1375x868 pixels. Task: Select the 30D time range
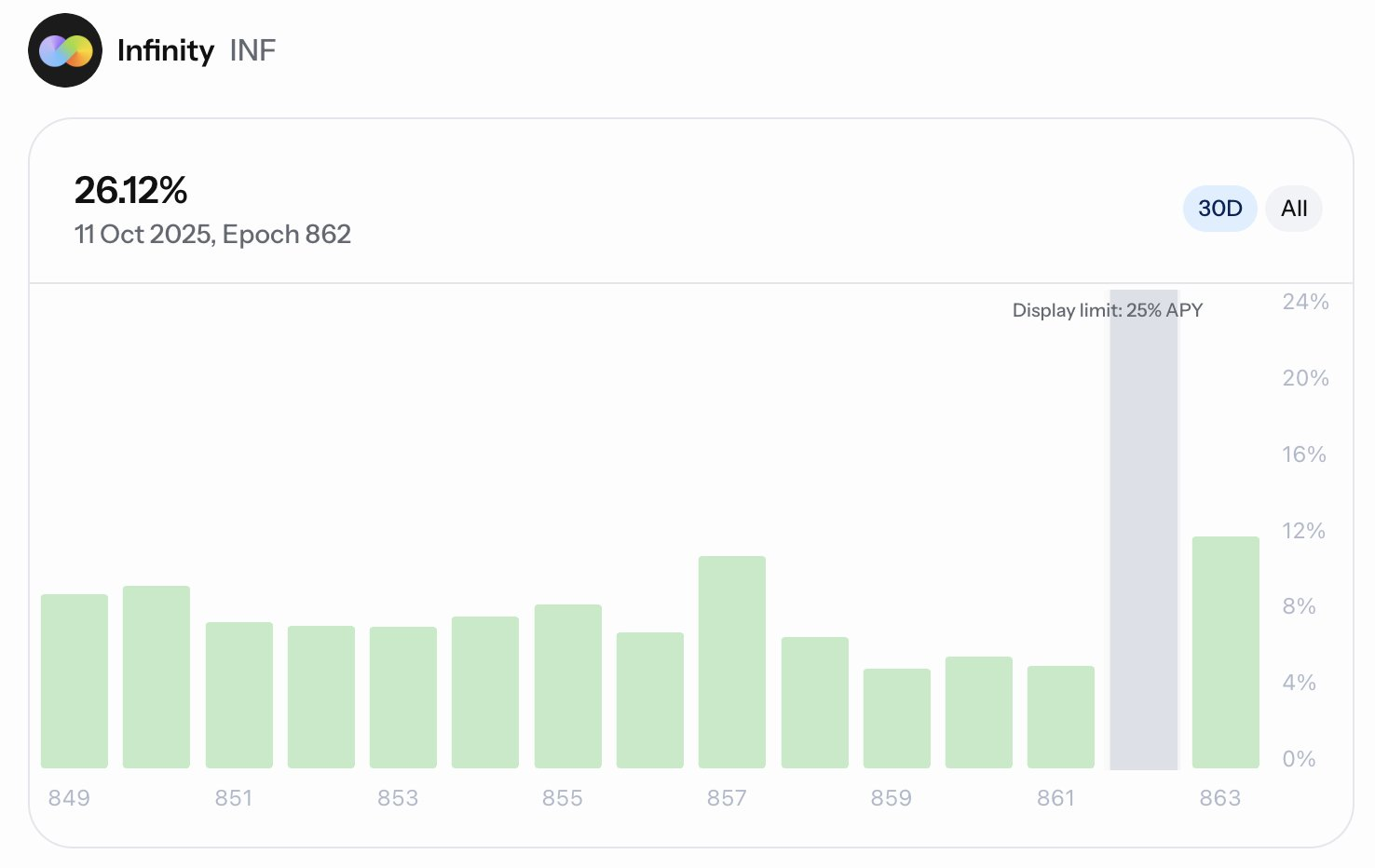coord(1219,209)
